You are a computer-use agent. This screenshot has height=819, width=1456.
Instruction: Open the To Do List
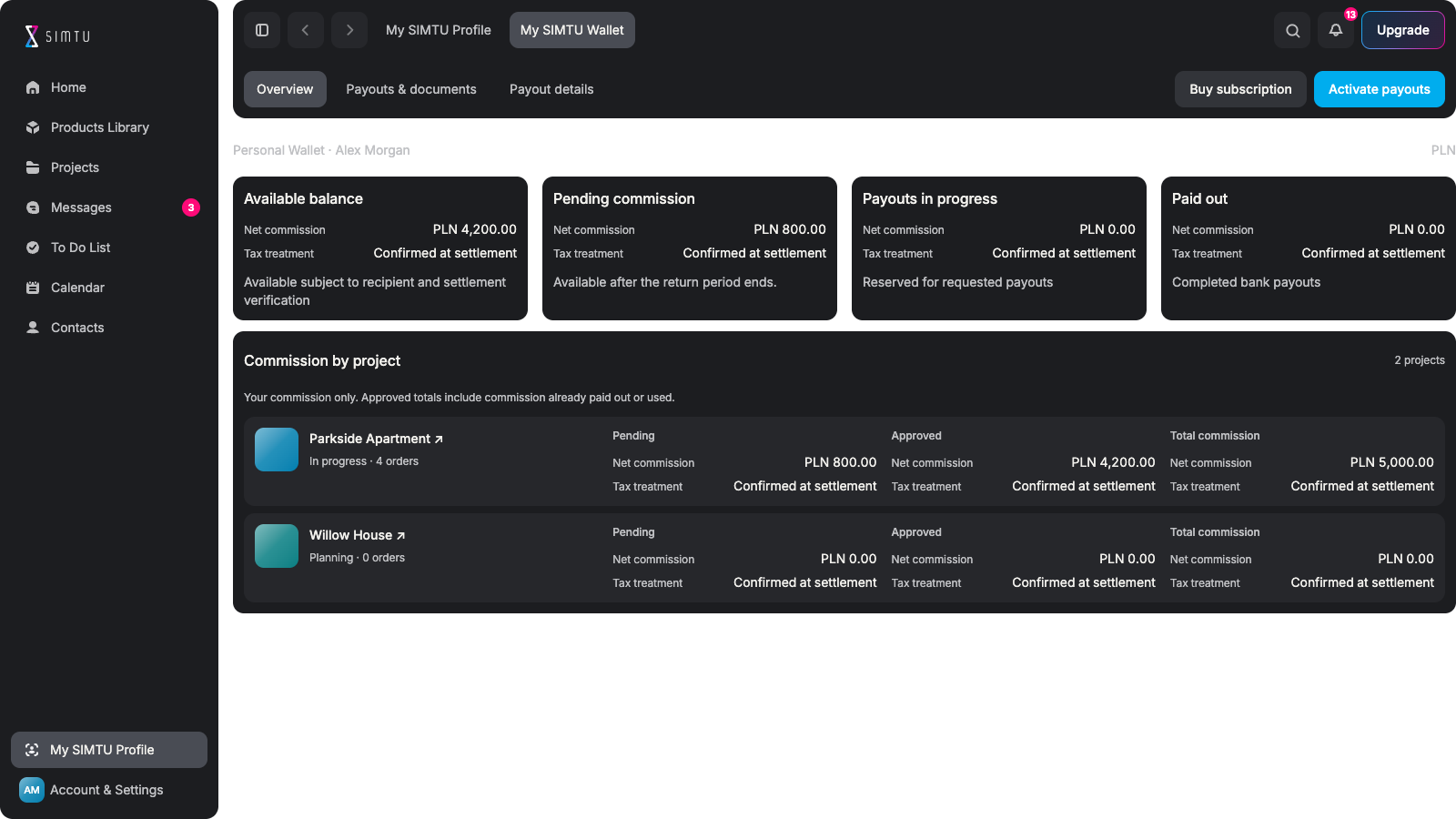click(109, 248)
